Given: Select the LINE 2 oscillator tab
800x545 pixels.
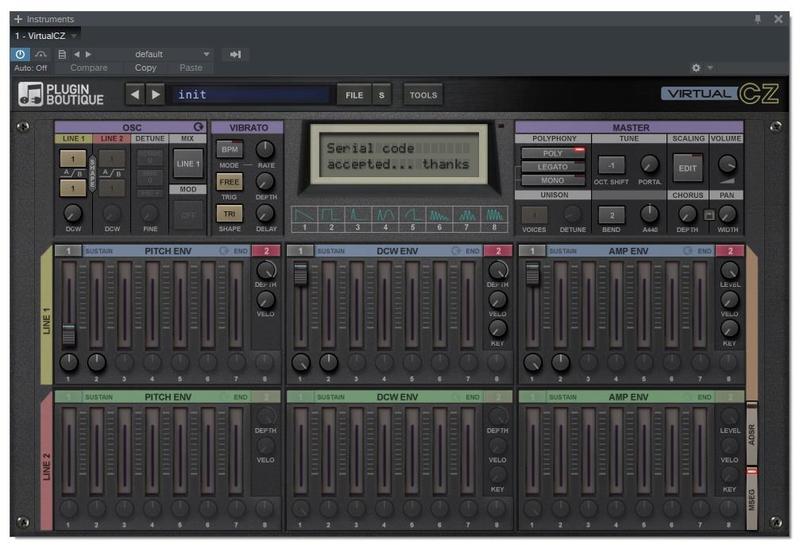Looking at the screenshot, I should tap(111, 138).
